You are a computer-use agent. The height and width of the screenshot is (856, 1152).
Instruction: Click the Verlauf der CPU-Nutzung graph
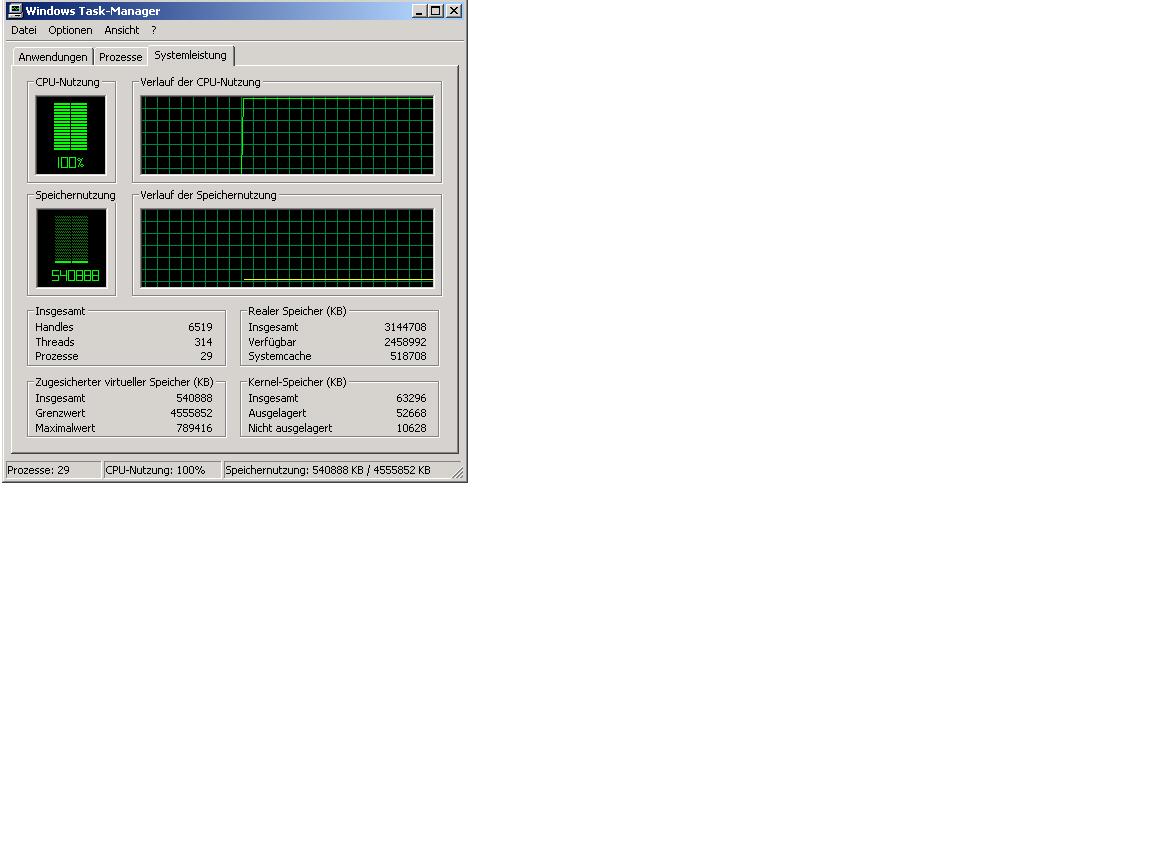pos(287,134)
